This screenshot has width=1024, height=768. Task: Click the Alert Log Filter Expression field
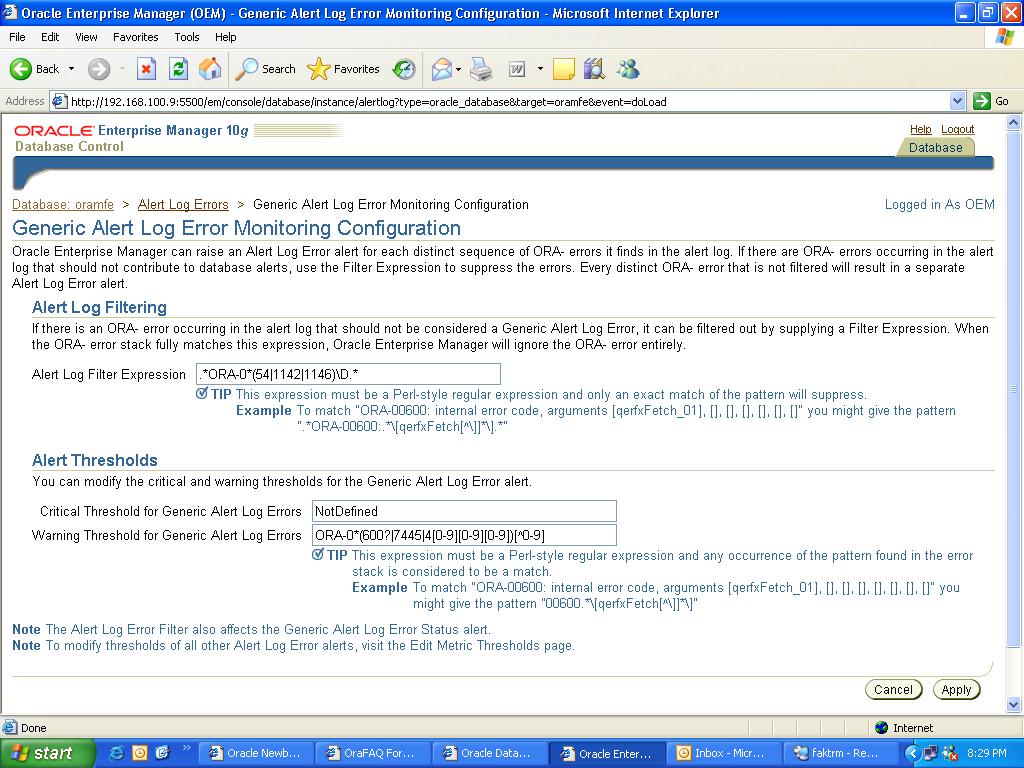click(348, 374)
